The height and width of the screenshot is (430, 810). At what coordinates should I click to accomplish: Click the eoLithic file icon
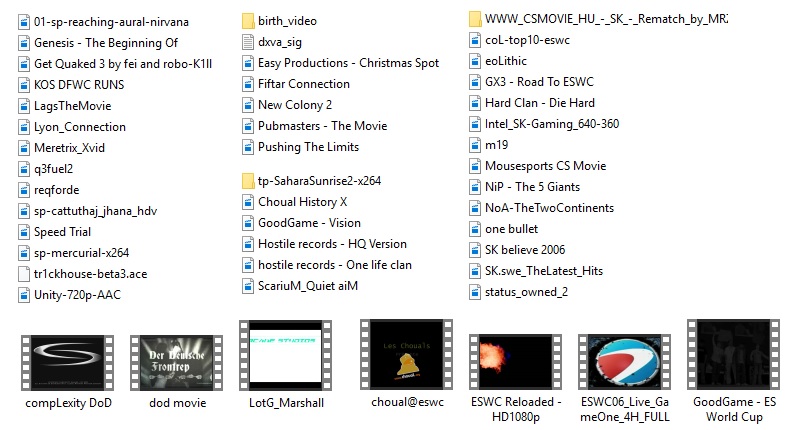[475, 61]
